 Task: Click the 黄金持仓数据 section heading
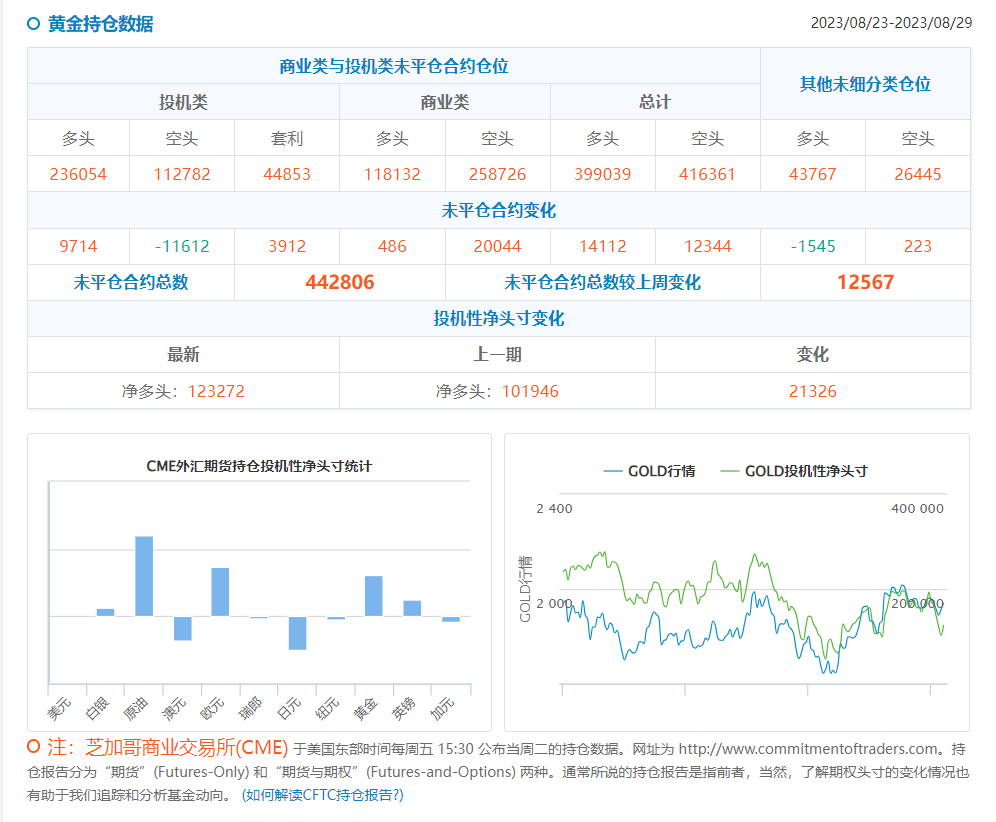tap(101, 24)
